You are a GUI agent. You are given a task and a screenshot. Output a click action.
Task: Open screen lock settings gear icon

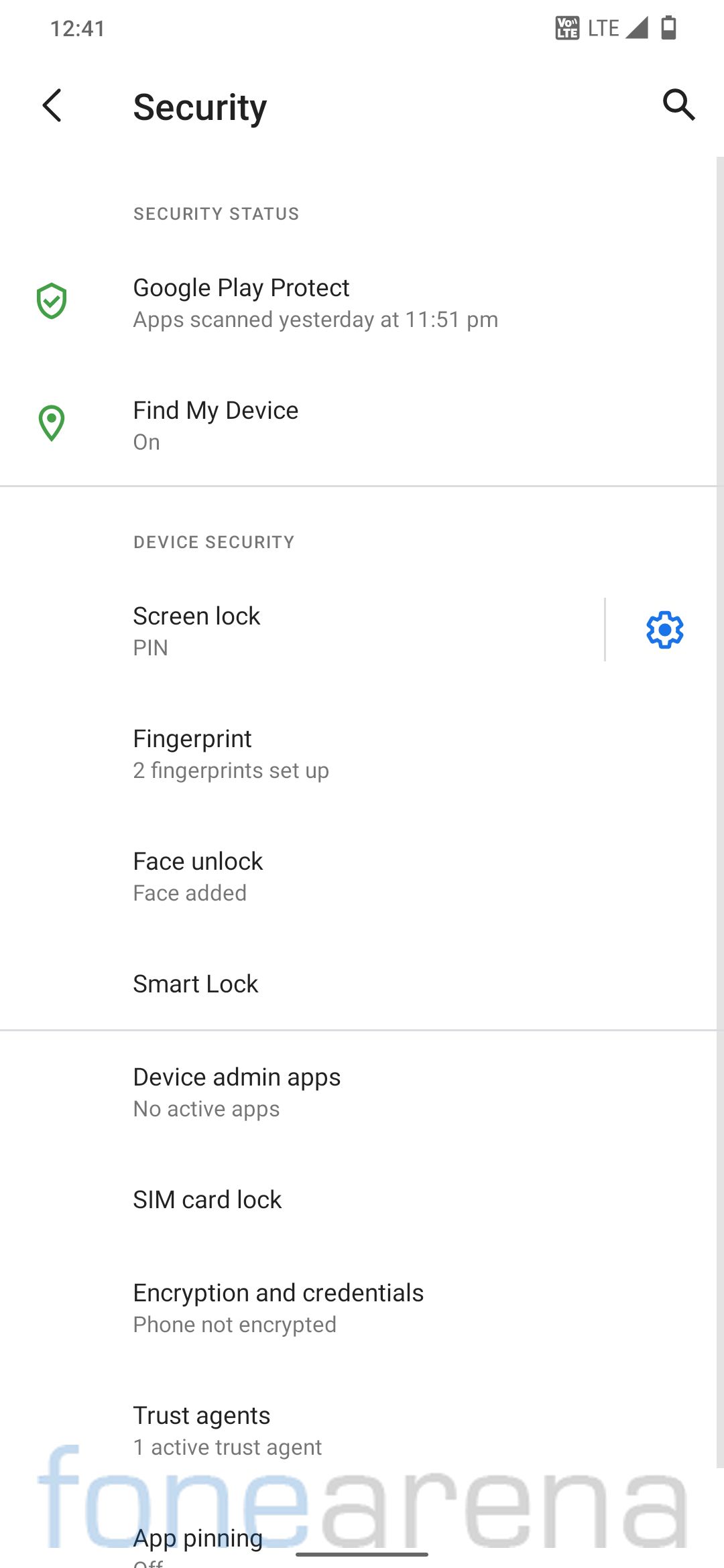[664, 630]
